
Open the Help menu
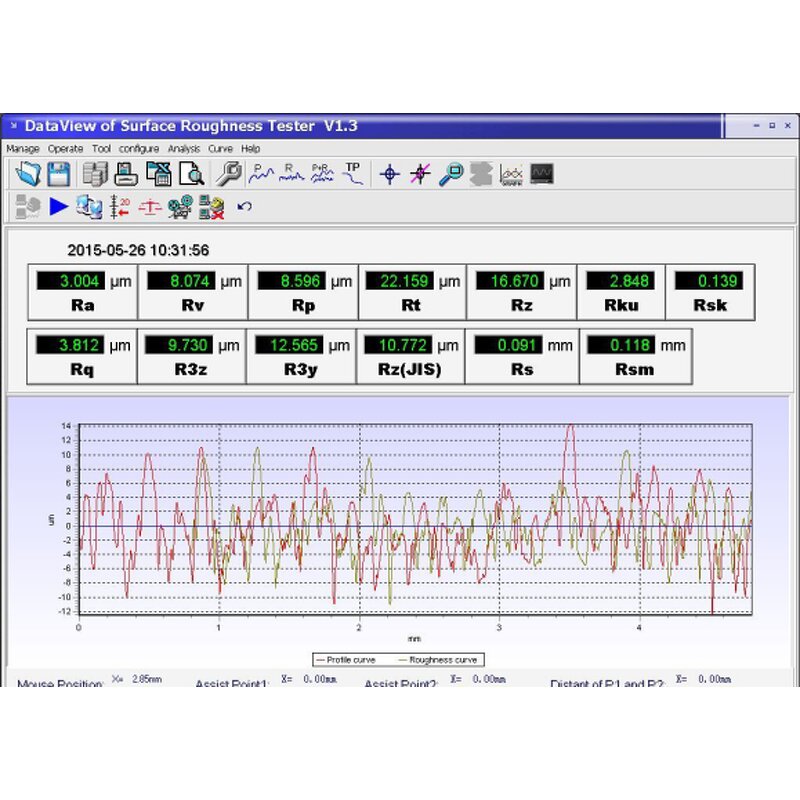click(250, 148)
